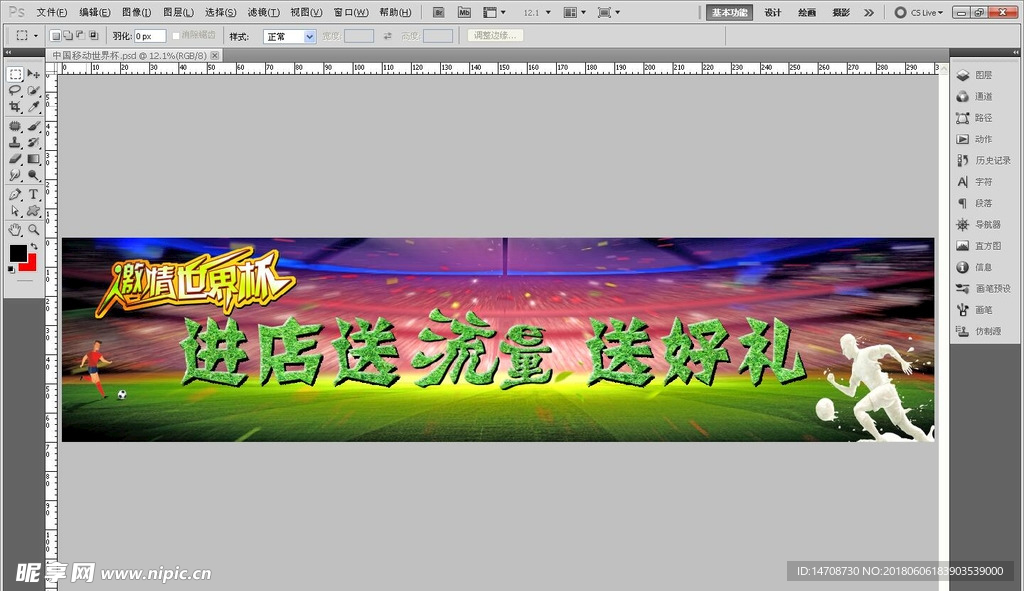
Task: Expand more workspaces with double chevron
Action: pyautogui.click(x=869, y=12)
